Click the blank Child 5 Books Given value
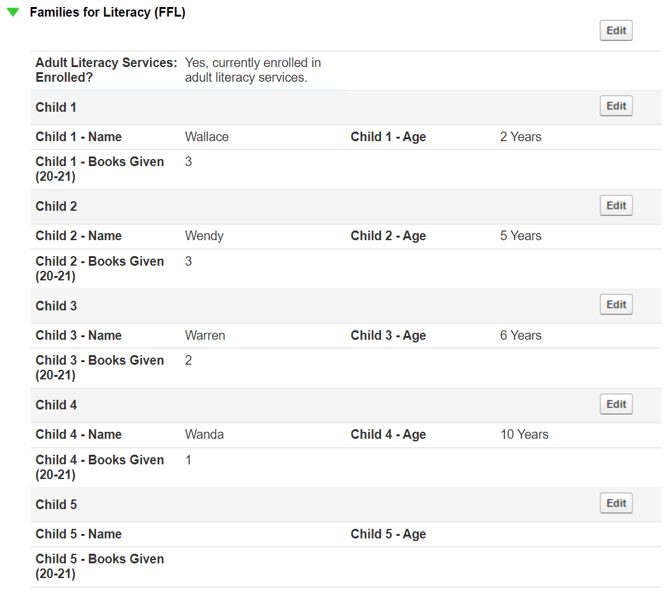The width and height of the screenshot is (670, 594). (x=260, y=566)
